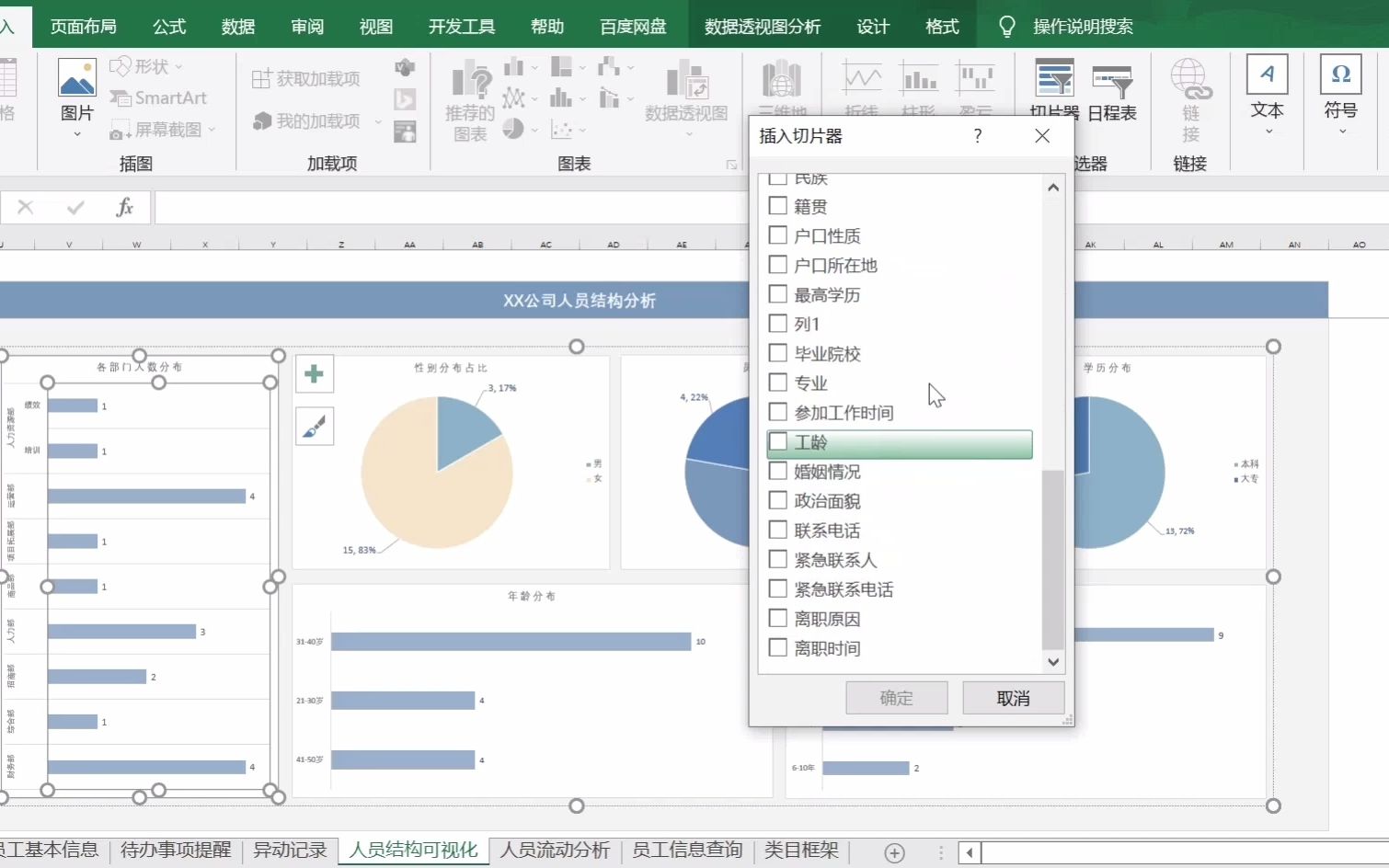The image size is (1389, 868).
Task: Click the add new sheet plus button
Action: tap(894, 852)
